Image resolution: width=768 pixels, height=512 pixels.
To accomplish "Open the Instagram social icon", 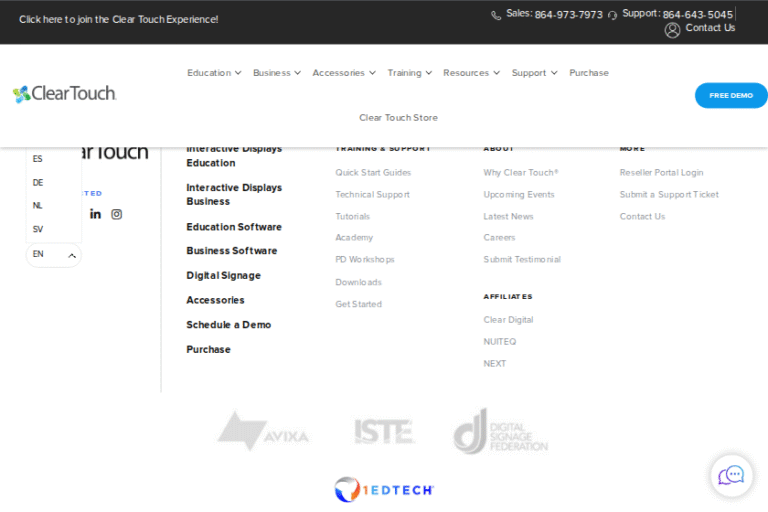I will 117,214.
